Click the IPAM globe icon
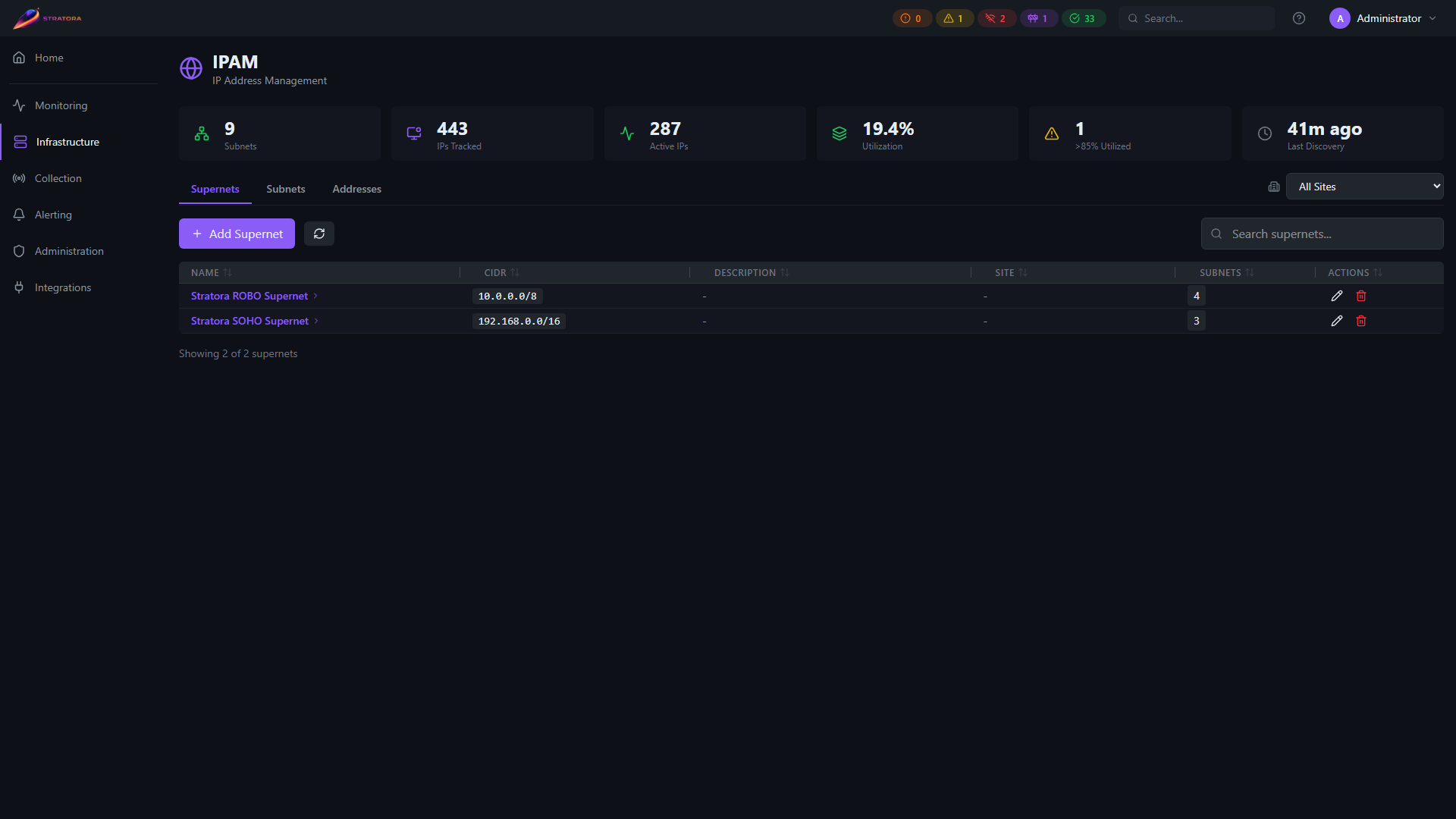 pyautogui.click(x=191, y=68)
